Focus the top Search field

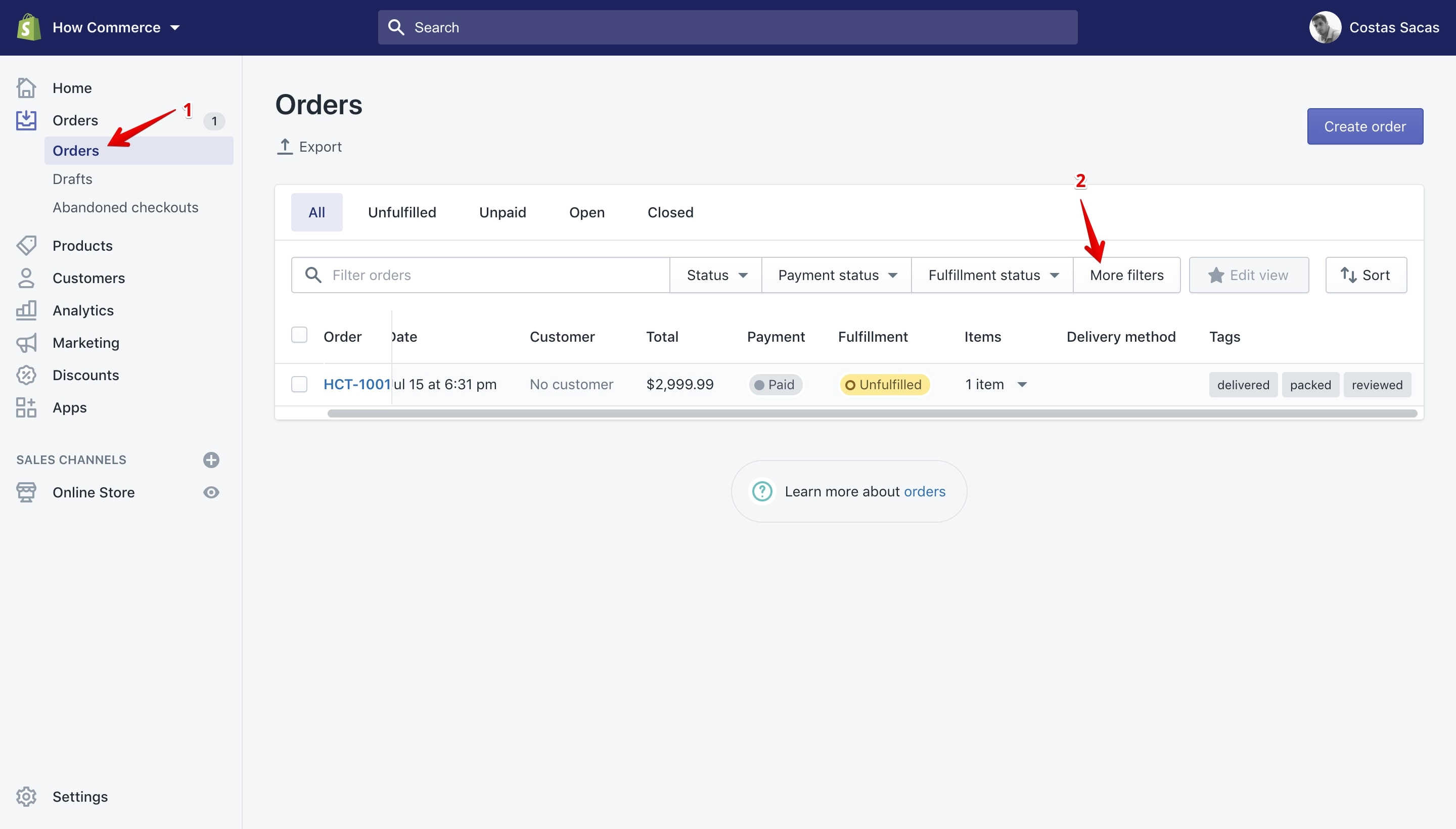pos(727,27)
